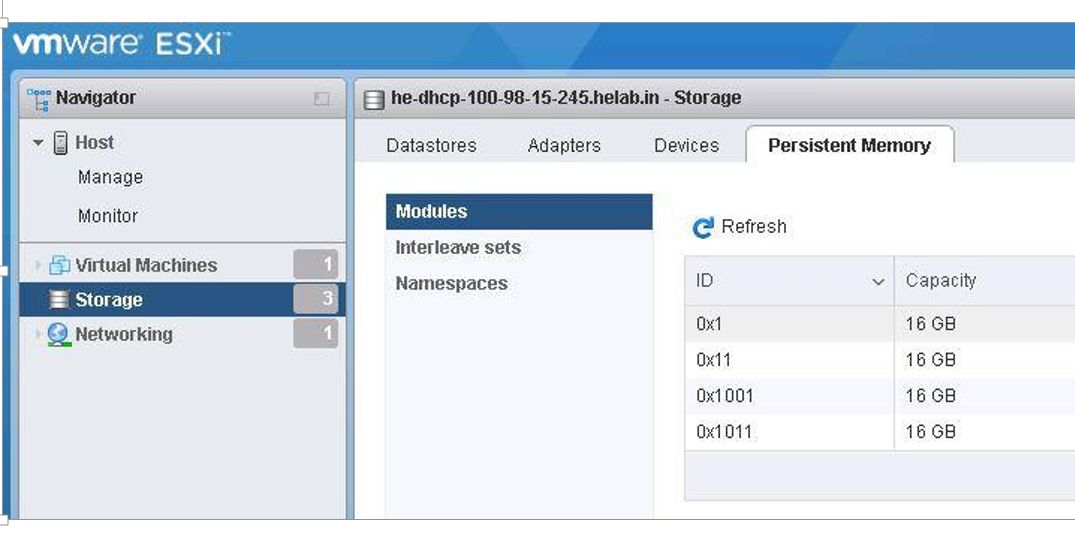Click the Refresh icon above modules table

[703, 228]
